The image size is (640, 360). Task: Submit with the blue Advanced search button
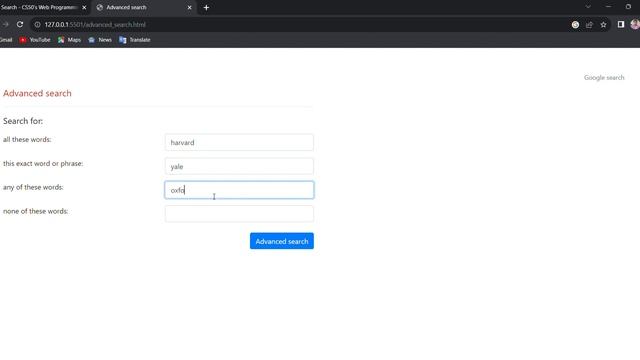pyautogui.click(x=282, y=241)
